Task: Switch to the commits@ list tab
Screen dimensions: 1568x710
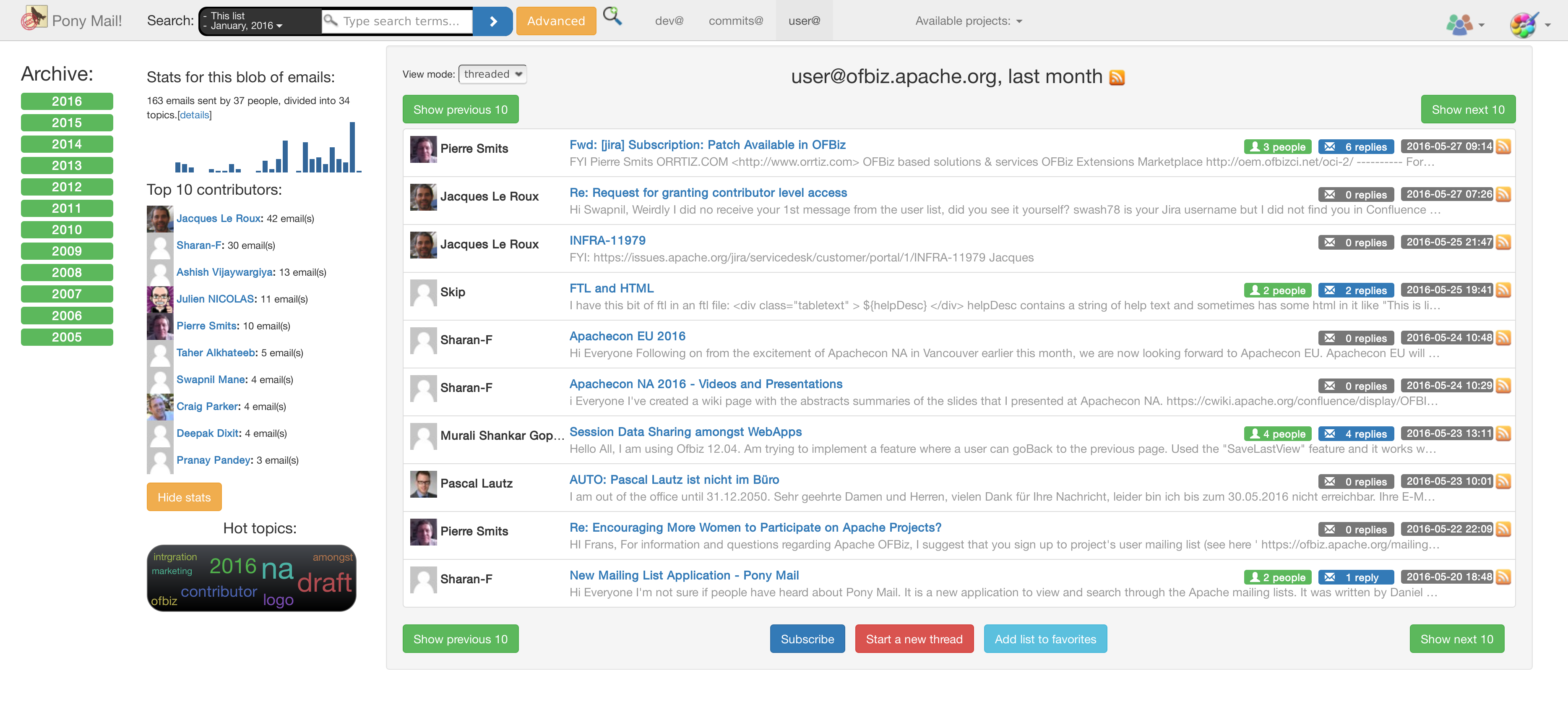Action: [x=735, y=21]
